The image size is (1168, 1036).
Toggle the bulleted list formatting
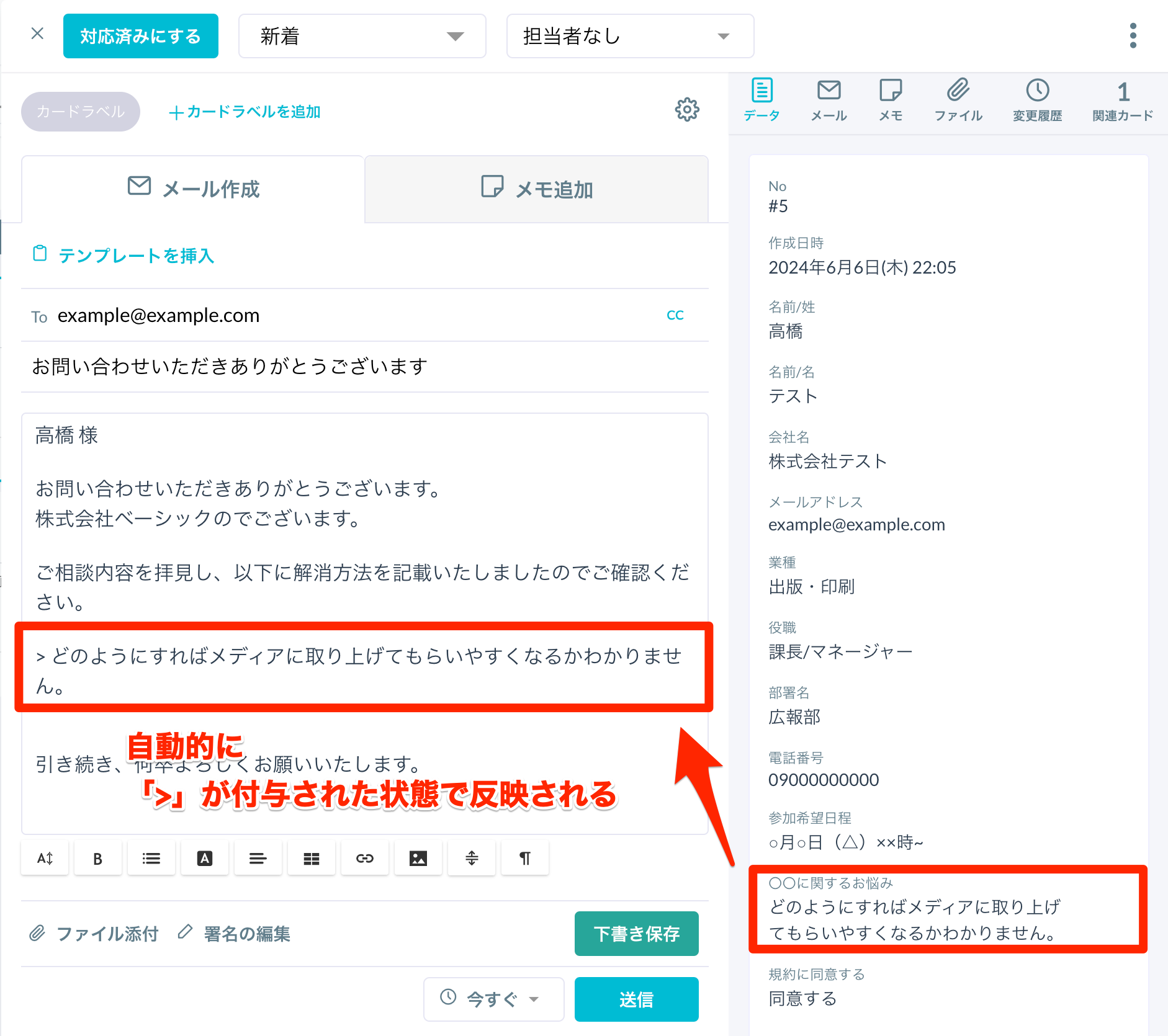click(151, 858)
